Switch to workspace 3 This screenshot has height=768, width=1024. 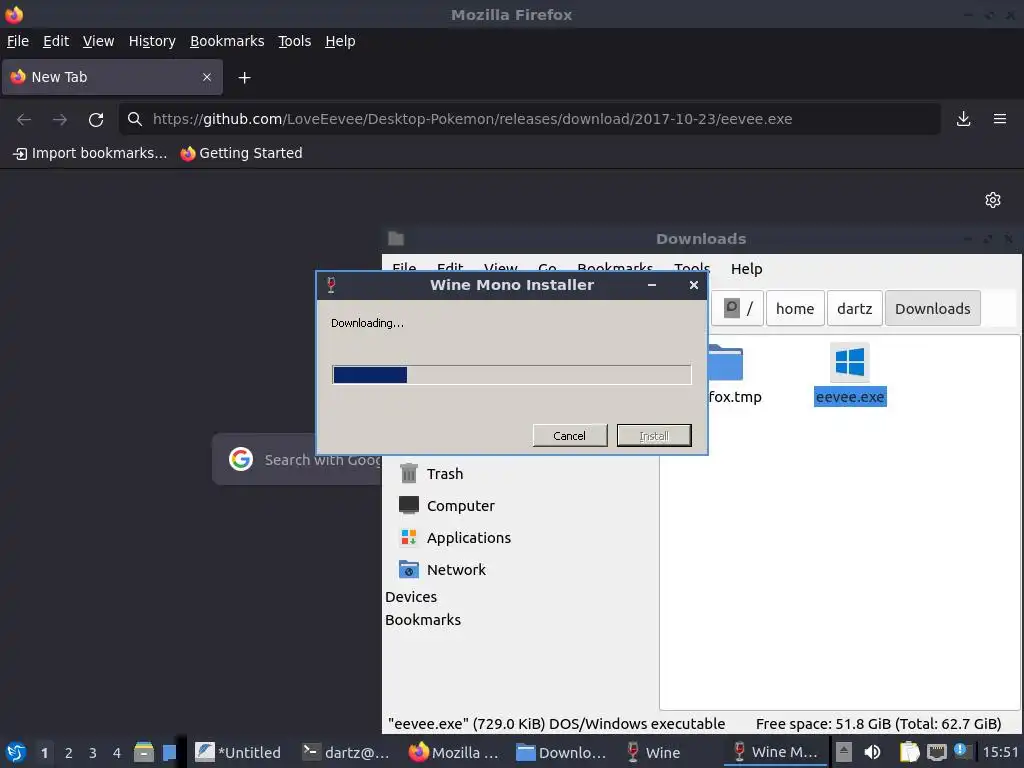tap(93, 753)
